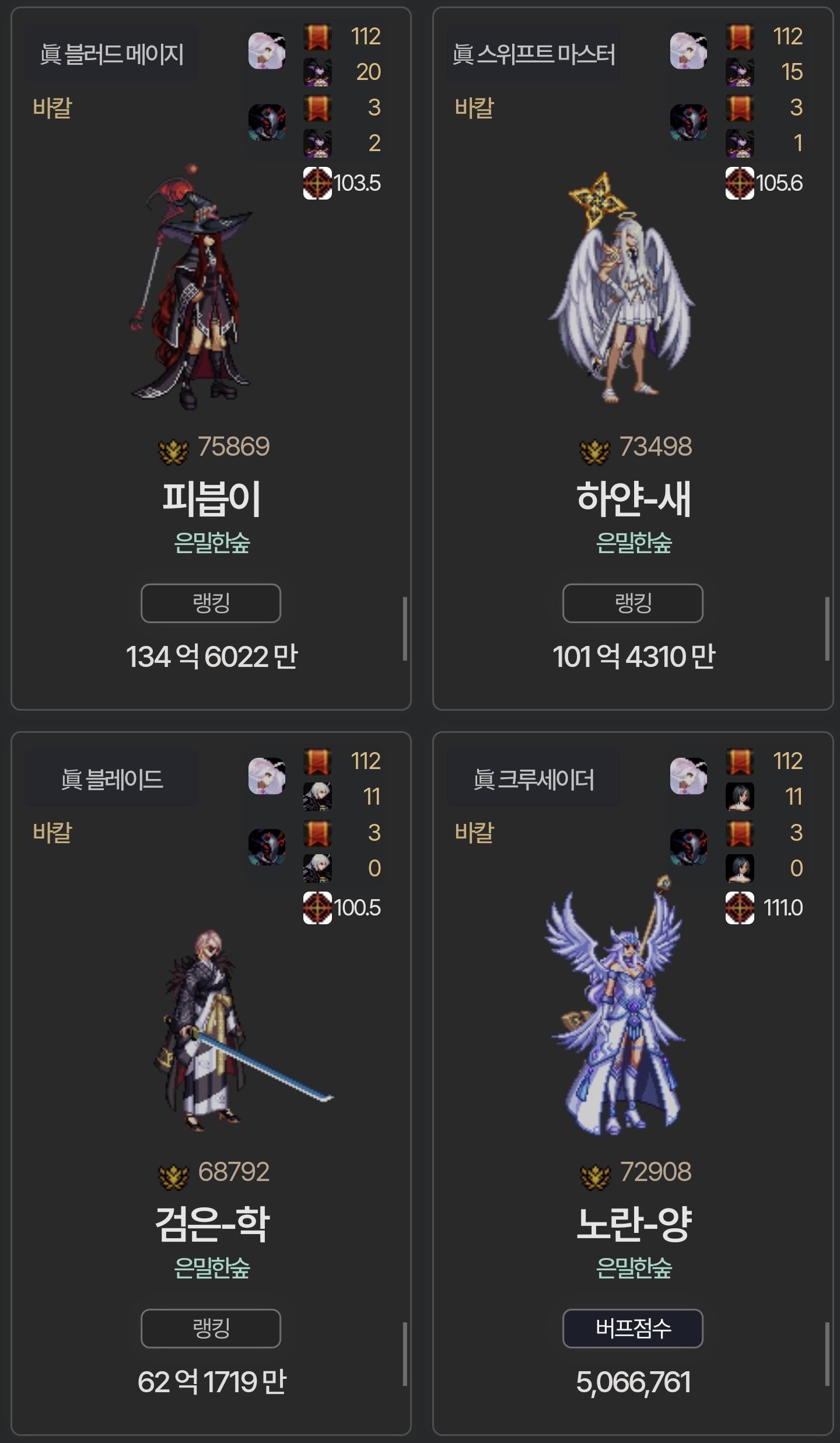This screenshot has height=1443, width=840.
Task: Click the red banner icon next to 112 on 검은-학 card
Action: coord(317,761)
